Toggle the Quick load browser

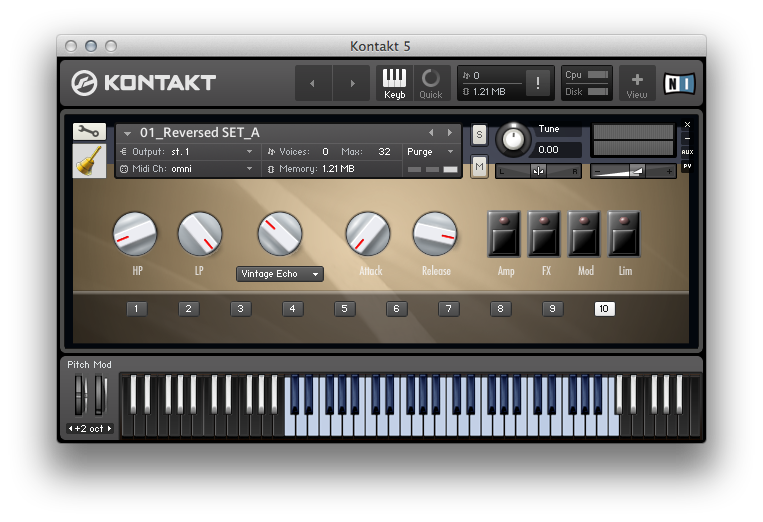pyautogui.click(x=431, y=83)
